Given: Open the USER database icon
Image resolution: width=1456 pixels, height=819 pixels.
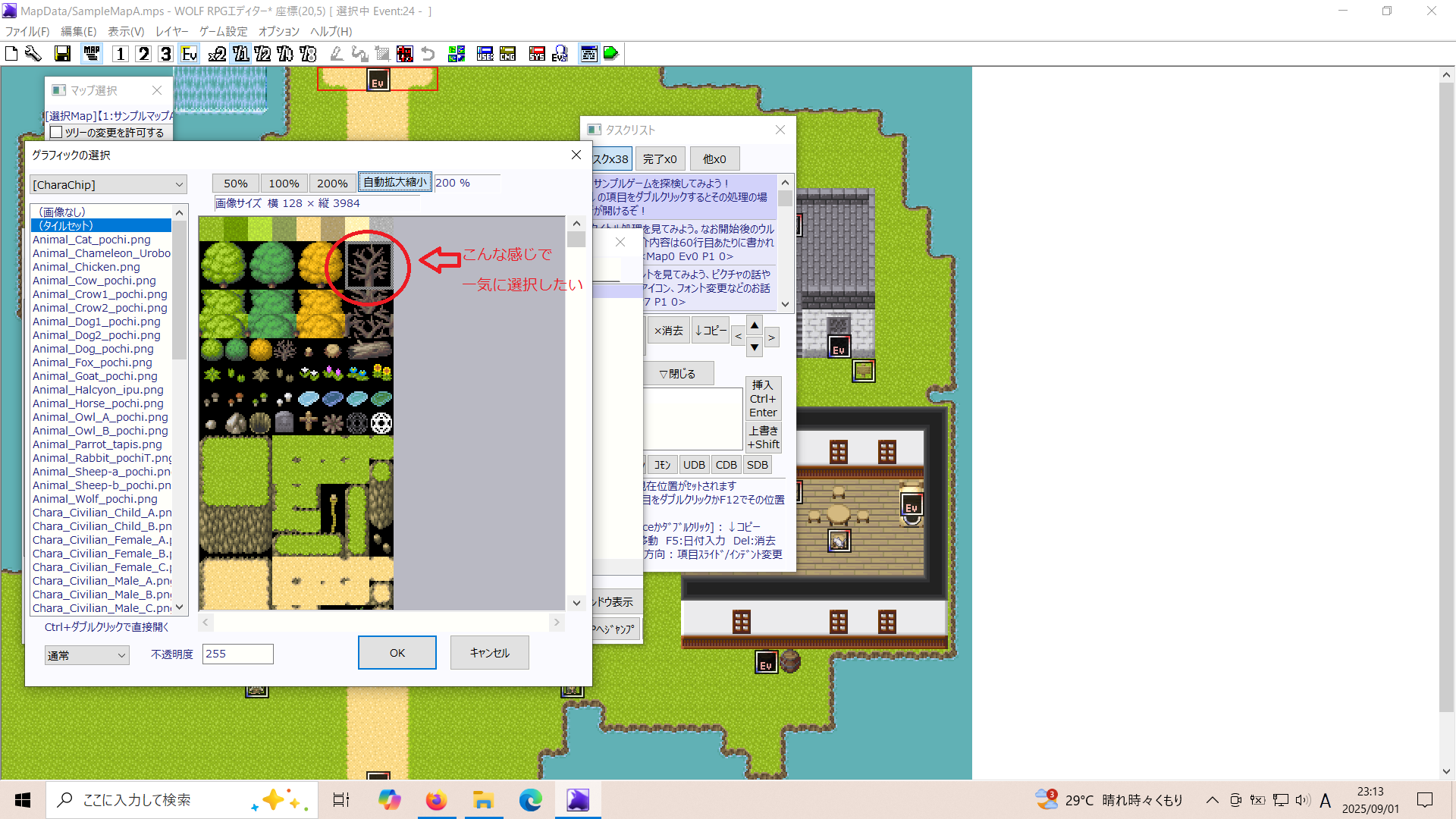Looking at the screenshot, I should coord(485,54).
